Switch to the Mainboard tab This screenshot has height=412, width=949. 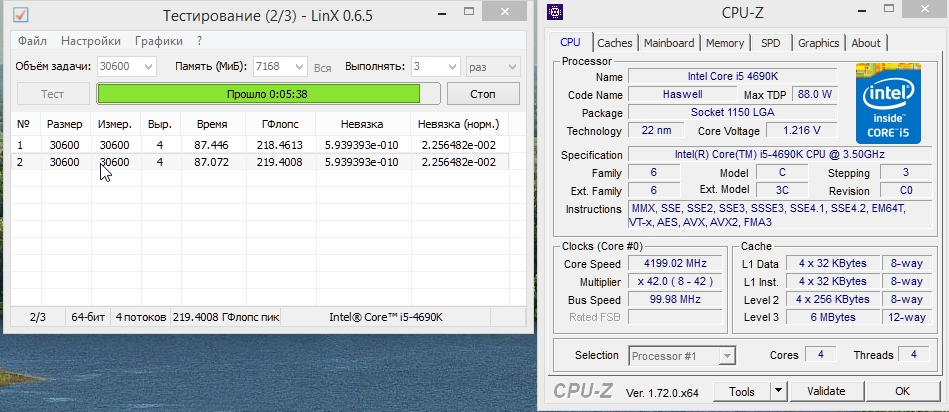point(669,43)
